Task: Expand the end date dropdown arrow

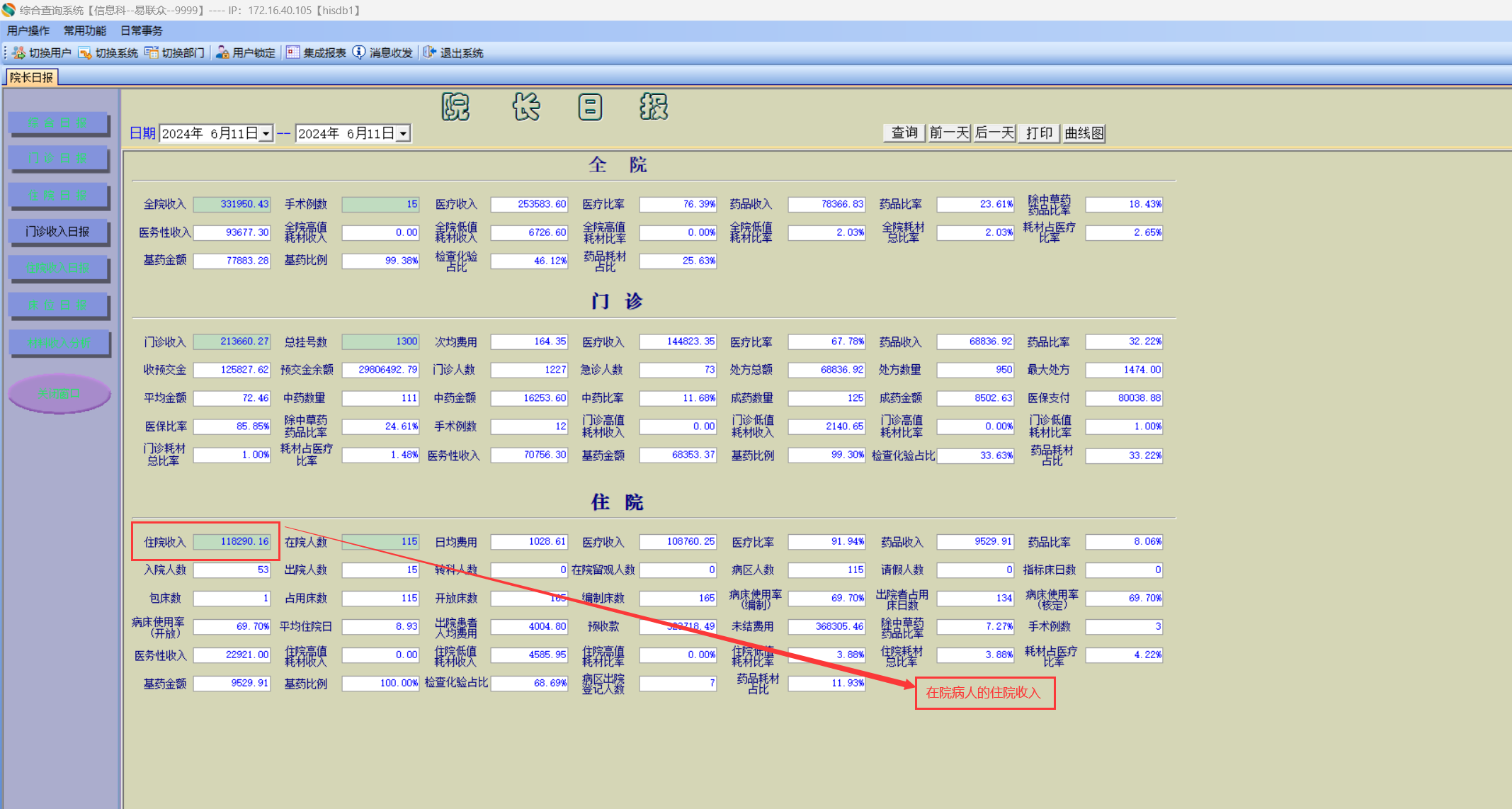Action: 403,134
